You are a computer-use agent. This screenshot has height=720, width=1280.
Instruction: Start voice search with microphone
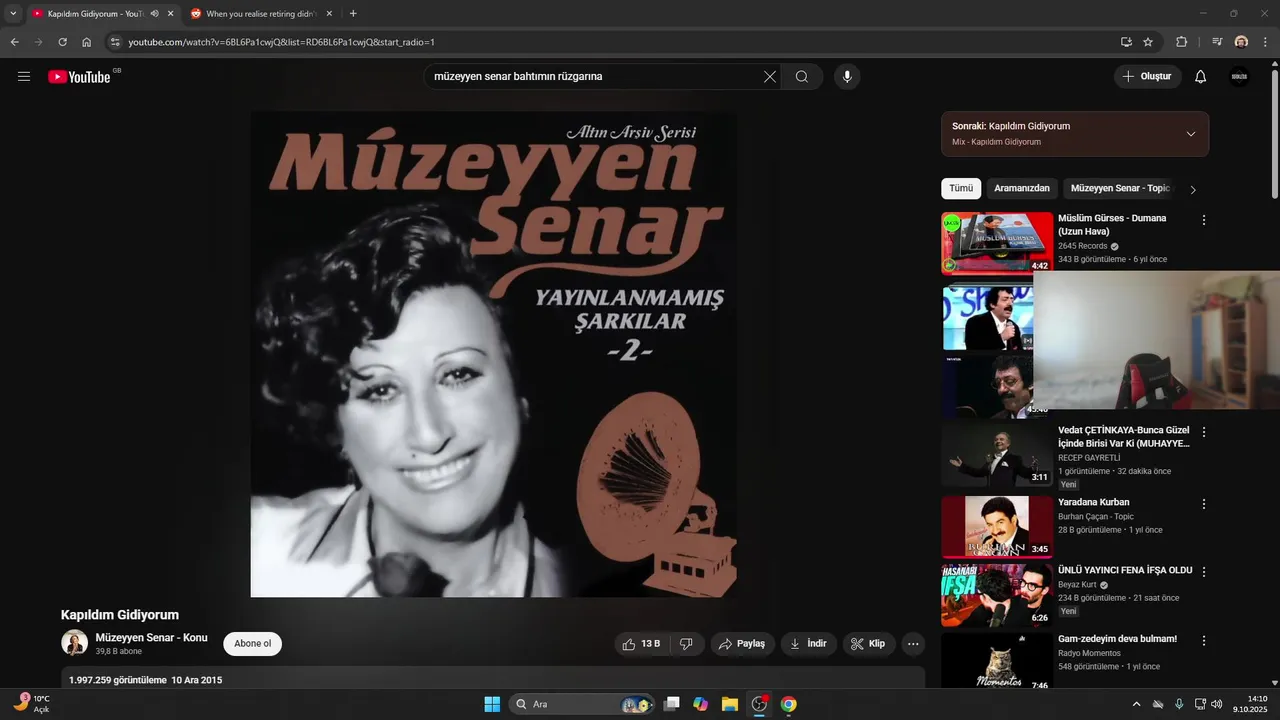pyautogui.click(x=847, y=77)
